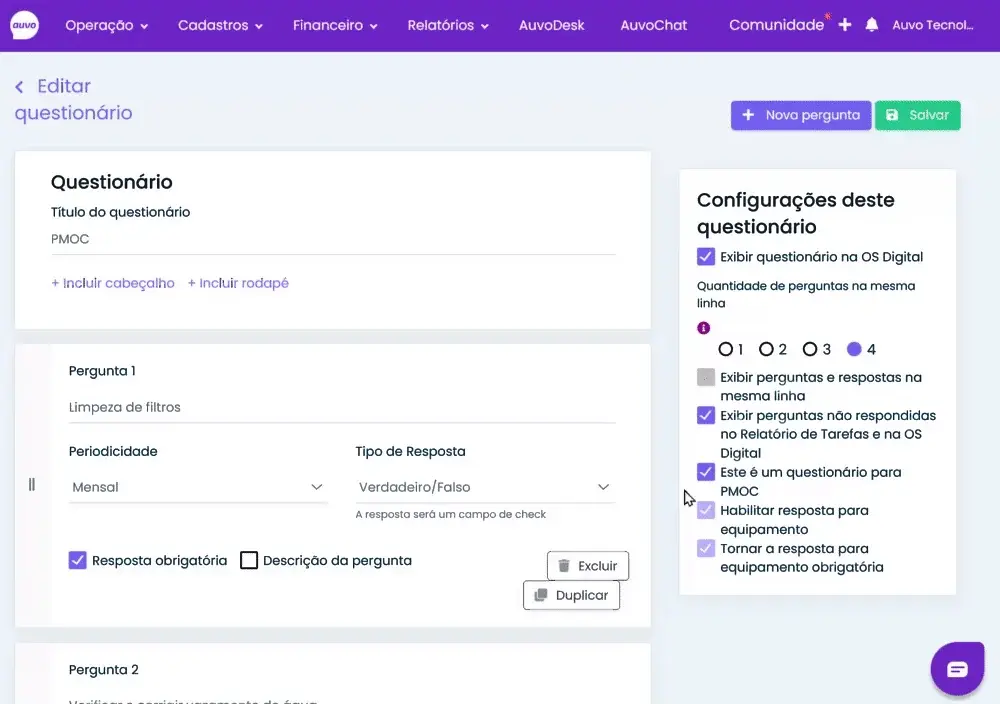
Task: Open the Financeiro menu
Action: click(x=335, y=26)
